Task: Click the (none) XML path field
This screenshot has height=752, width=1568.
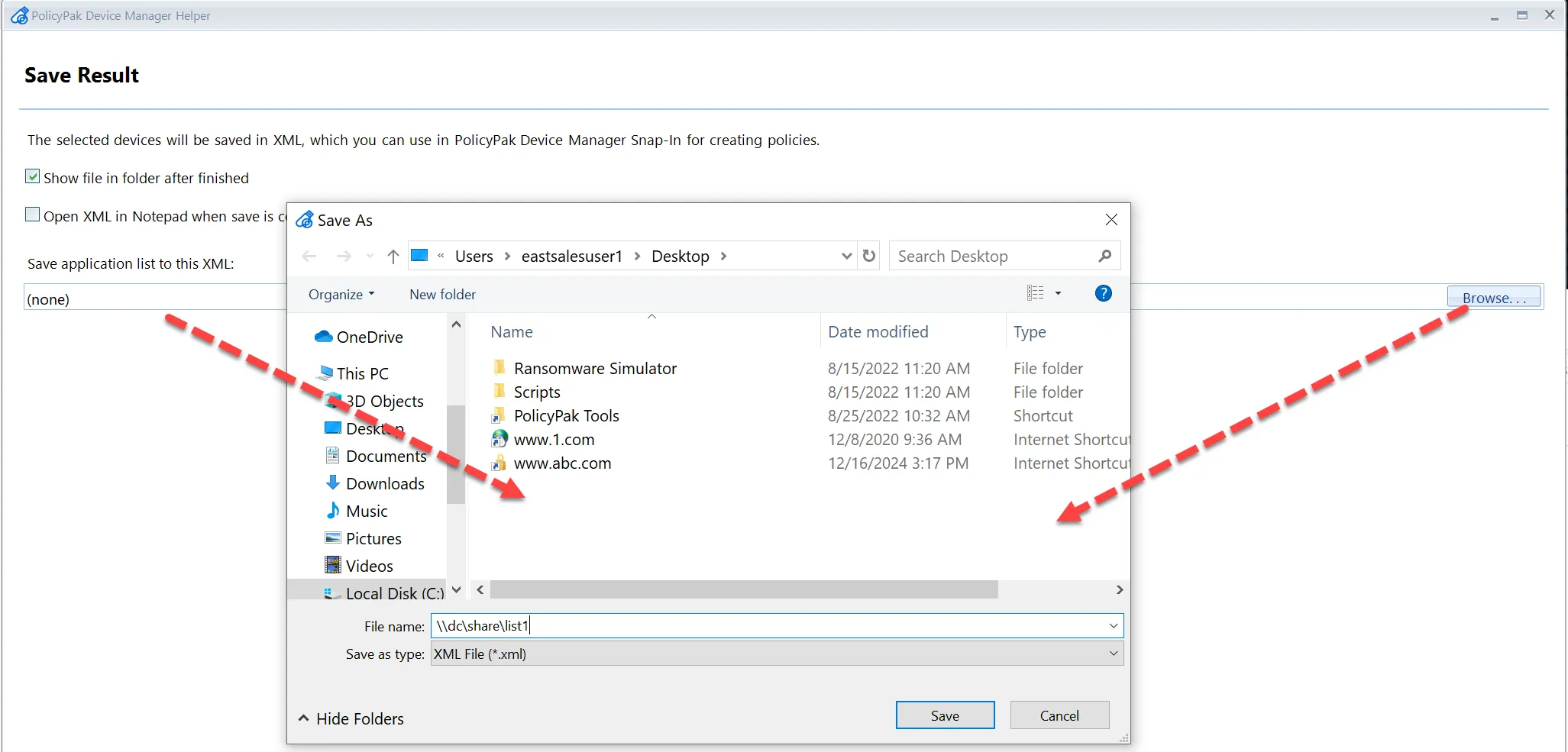Action: click(x=155, y=299)
